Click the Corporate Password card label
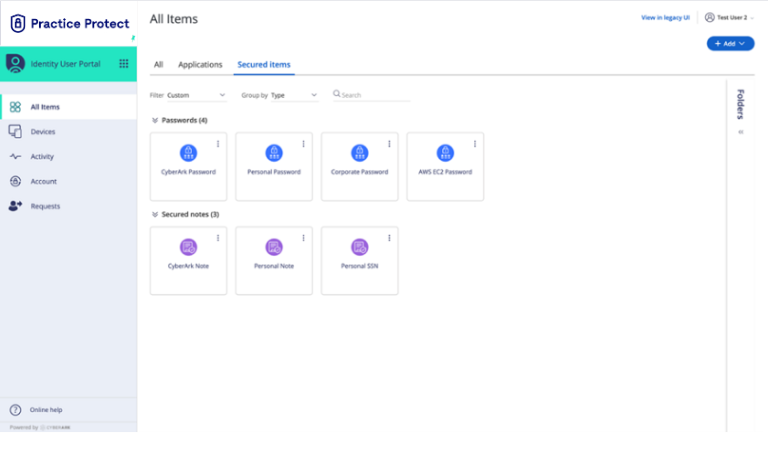Screen dimensions: 768x453 coord(360,172)
